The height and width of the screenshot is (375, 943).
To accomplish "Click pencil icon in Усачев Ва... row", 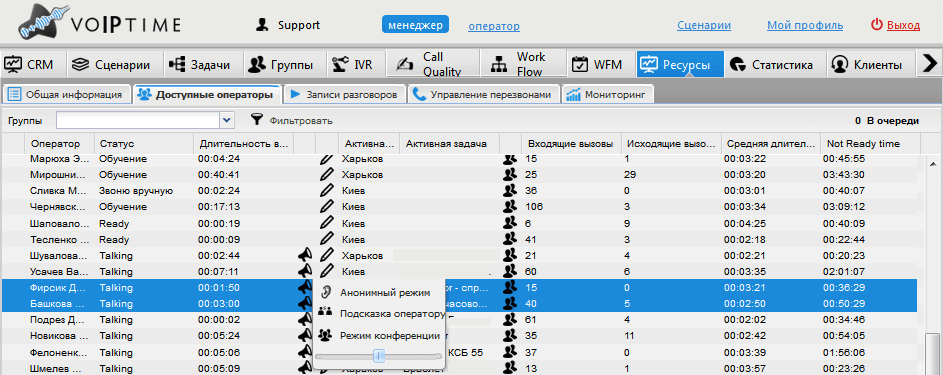I will pyautogui.click(x=326, y=271).
